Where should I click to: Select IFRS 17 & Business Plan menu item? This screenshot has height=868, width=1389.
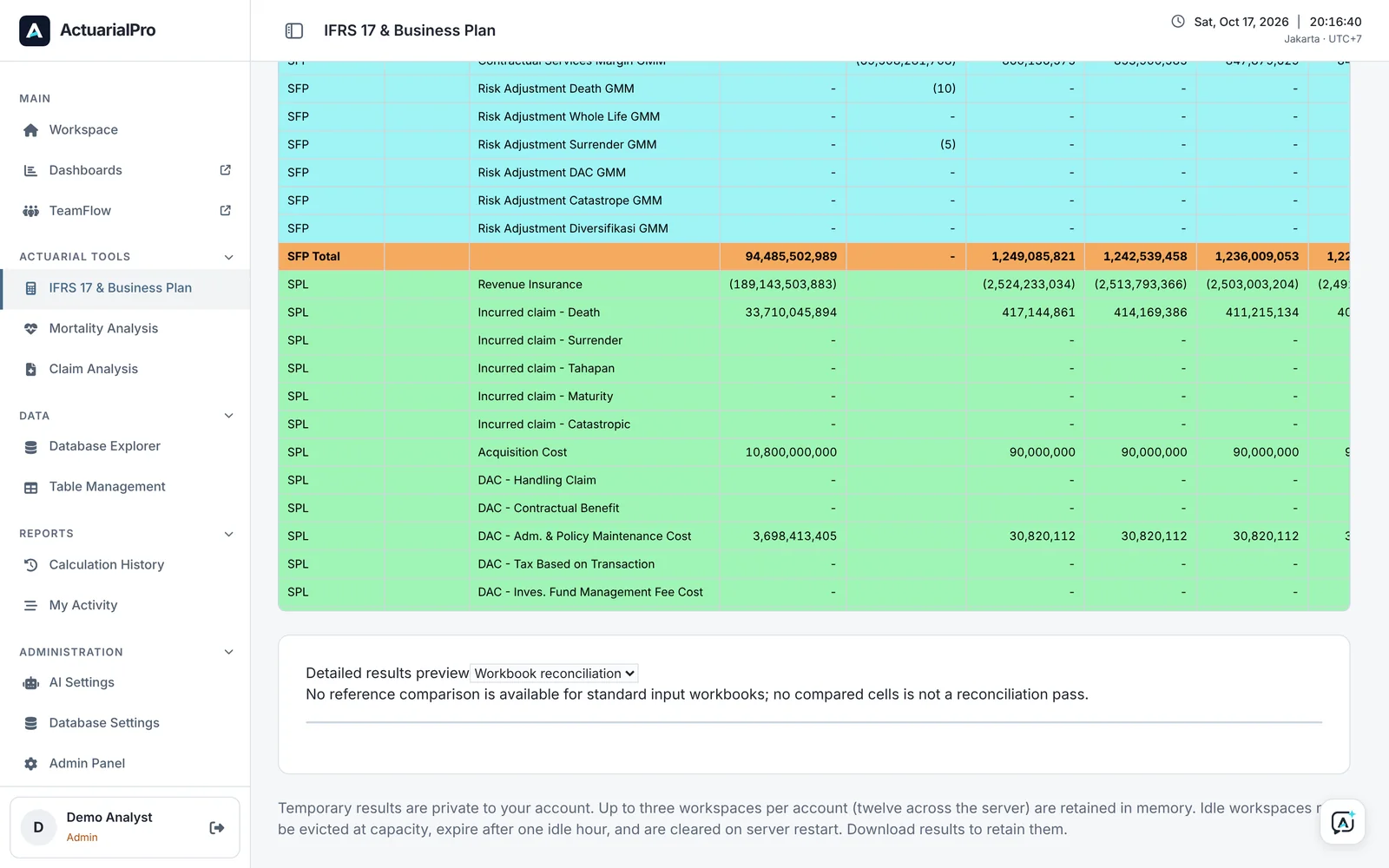(126, 289)
